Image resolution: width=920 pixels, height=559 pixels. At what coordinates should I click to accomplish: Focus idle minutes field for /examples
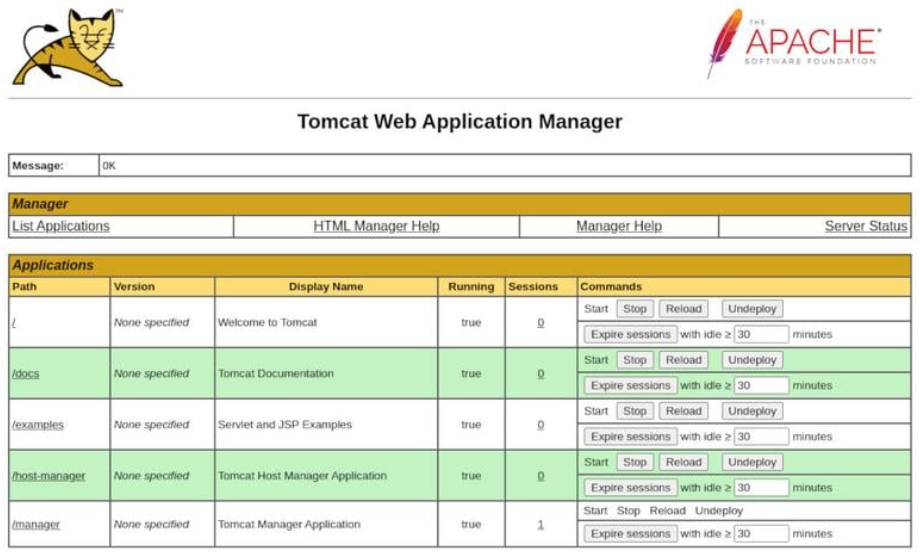(x=761, y=436)
